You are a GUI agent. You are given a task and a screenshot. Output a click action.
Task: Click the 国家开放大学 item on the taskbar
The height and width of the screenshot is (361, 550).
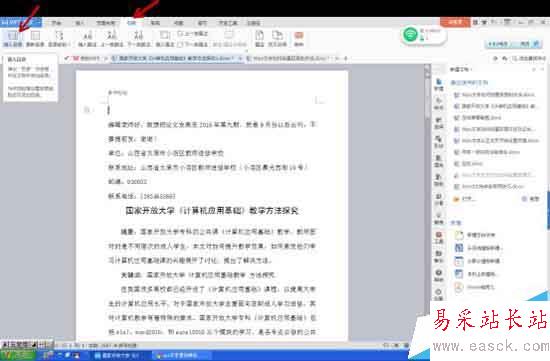click(120, 355)
